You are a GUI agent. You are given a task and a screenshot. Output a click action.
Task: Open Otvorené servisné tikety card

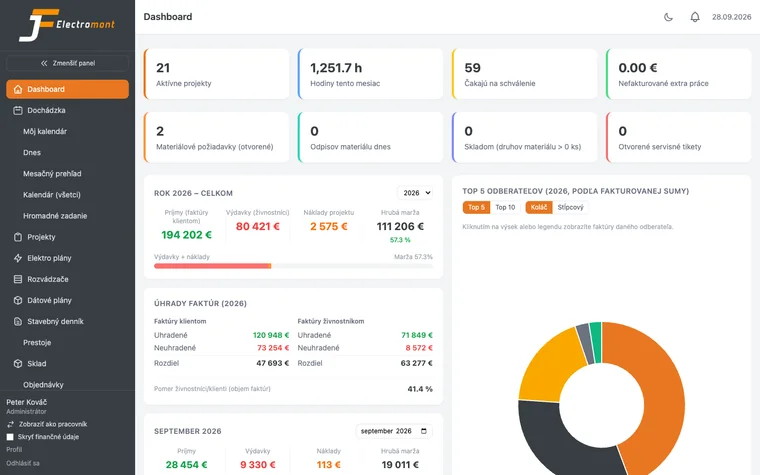coord(679,137)
